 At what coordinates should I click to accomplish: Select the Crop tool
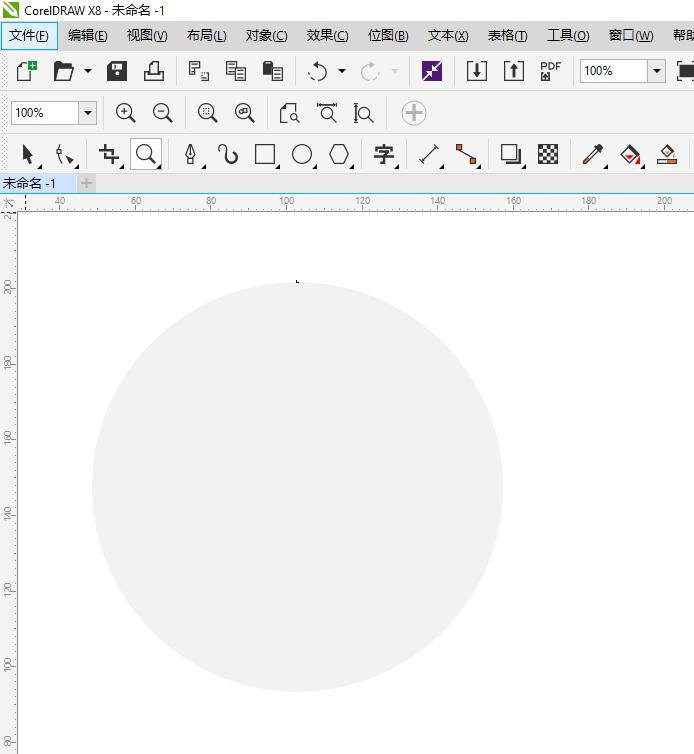(x=109, y=154)
